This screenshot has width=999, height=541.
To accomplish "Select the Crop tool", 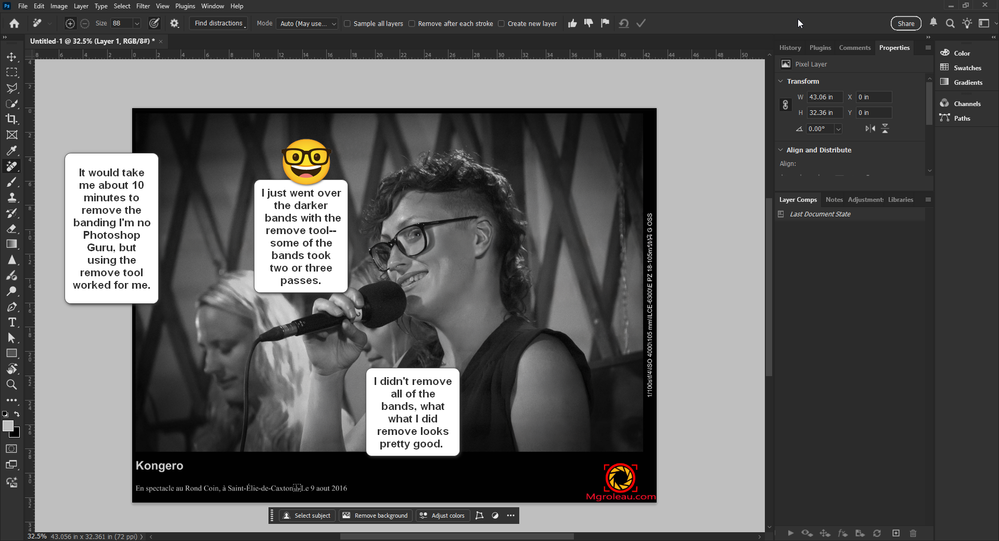I will 12,119.
